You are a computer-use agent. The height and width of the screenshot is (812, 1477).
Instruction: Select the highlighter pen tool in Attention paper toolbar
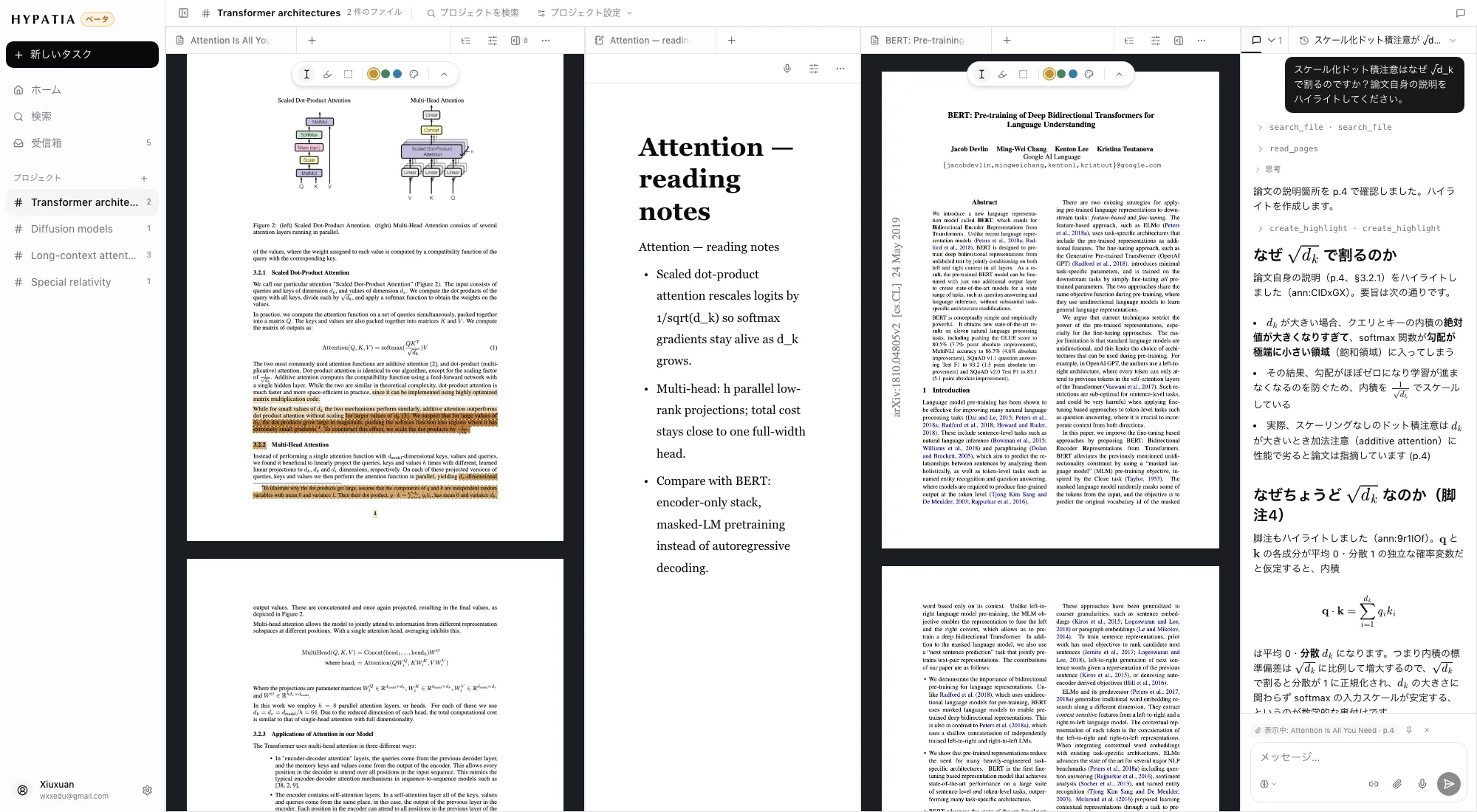tap(327, 74)
